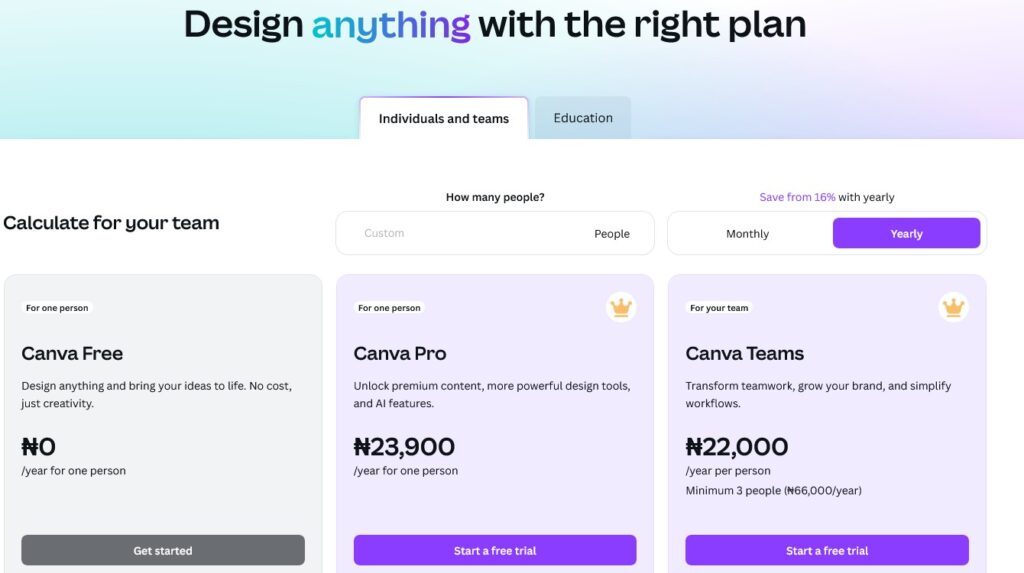Switch billing to Monthly
The image size is (1024, 573).
(x=747, y=233)
